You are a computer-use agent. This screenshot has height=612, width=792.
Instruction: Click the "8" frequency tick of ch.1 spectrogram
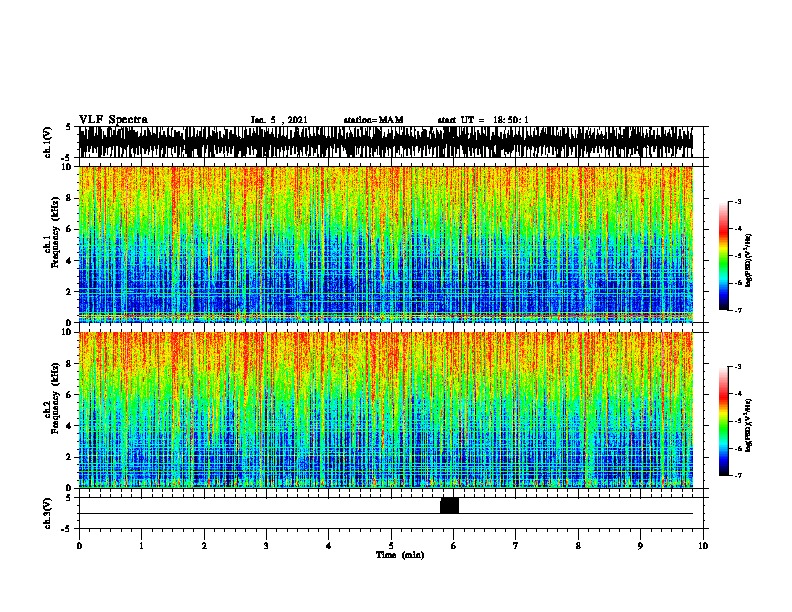coord(70,198)
